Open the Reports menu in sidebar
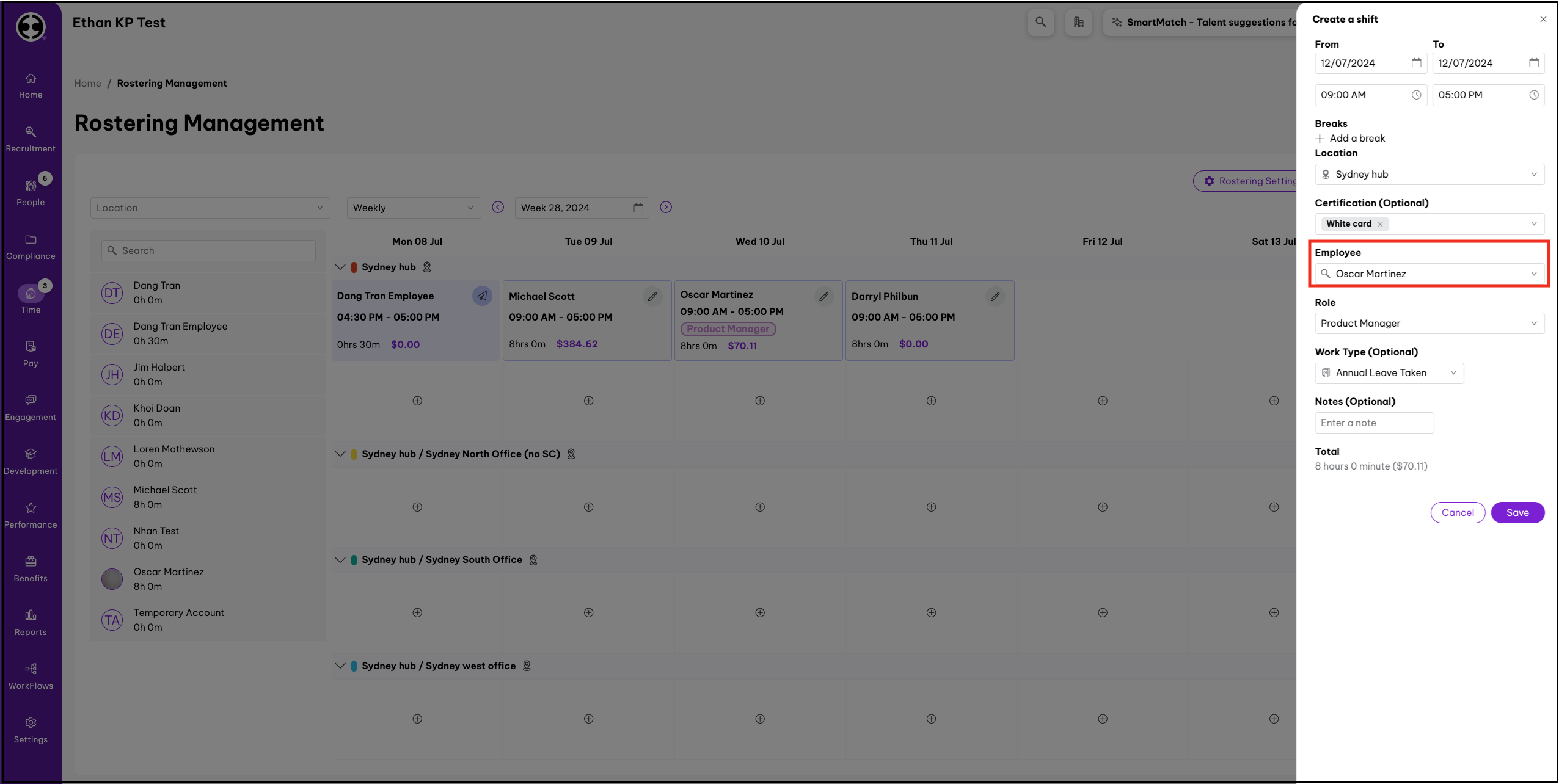The image size is (1559, 784). (31, 615)
